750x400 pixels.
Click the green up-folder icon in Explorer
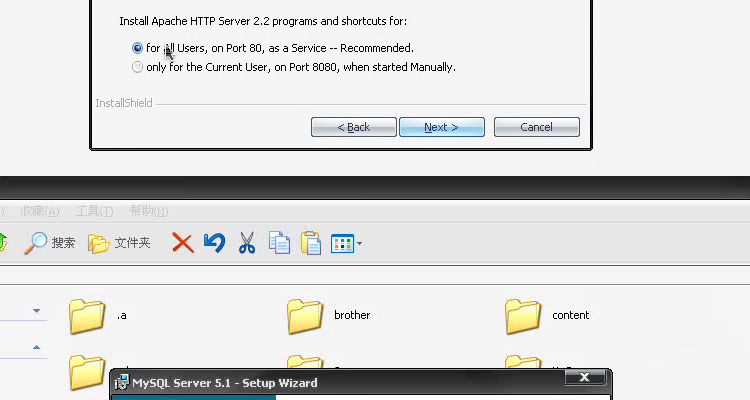[x=2, y=243]
